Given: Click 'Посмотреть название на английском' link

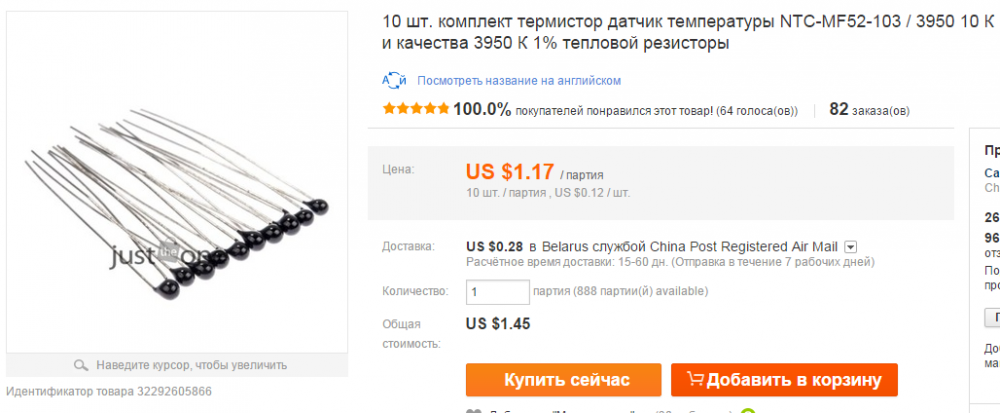Looking at the screenshot, I should tap(519, 80).
